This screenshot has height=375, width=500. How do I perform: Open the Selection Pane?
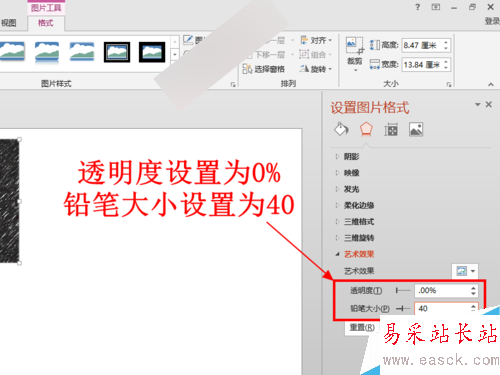click(x=264, y=69)
